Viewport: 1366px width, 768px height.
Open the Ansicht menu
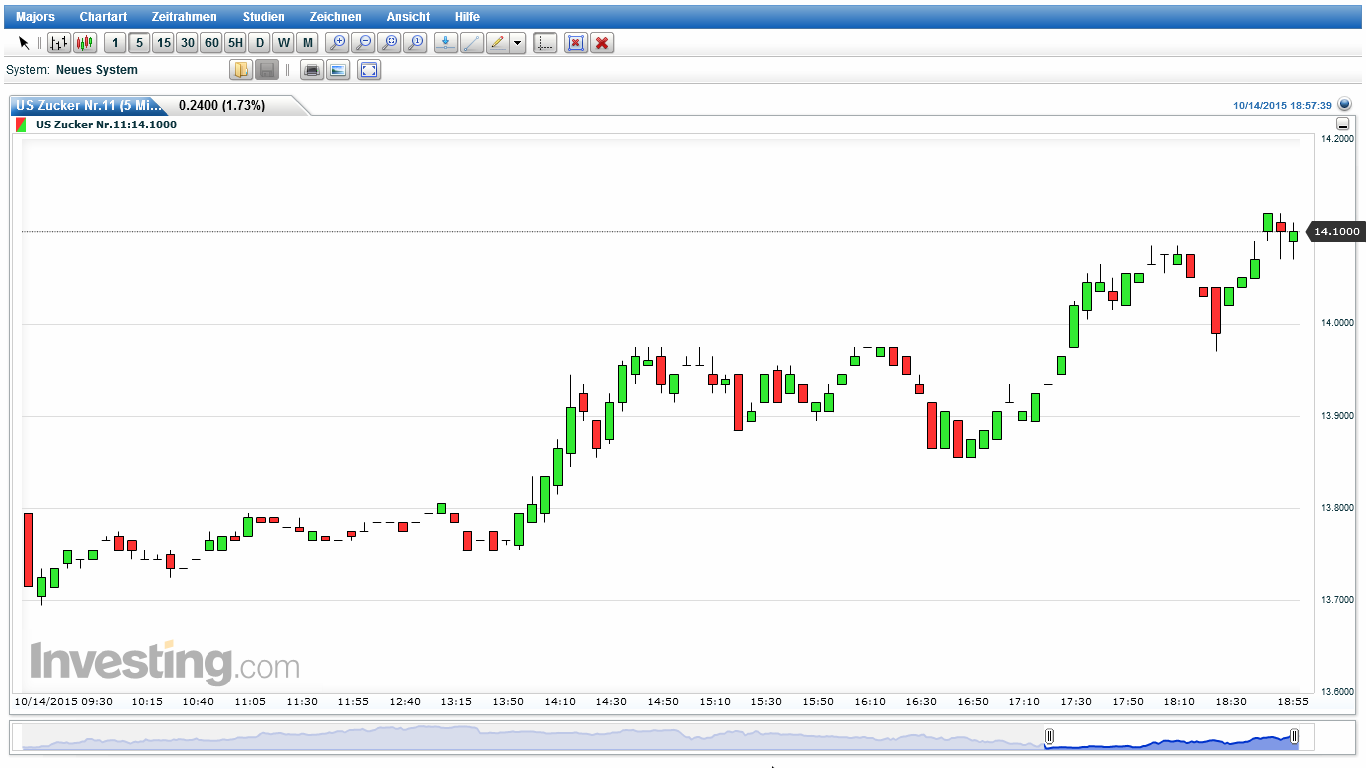pyautogui.click(x=409, y=17)
